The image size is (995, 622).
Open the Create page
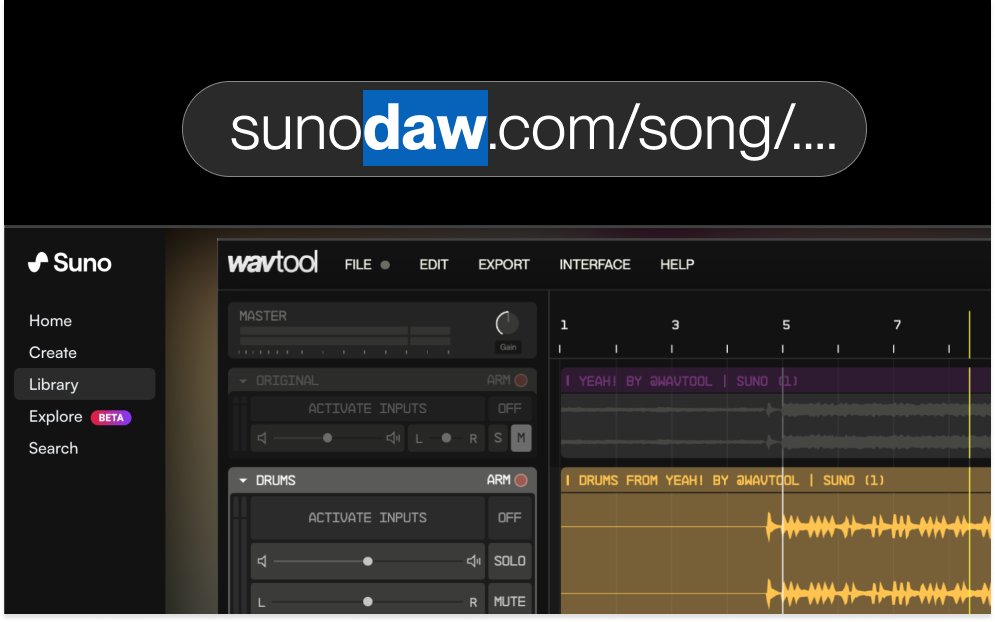[x=53, y=352]
